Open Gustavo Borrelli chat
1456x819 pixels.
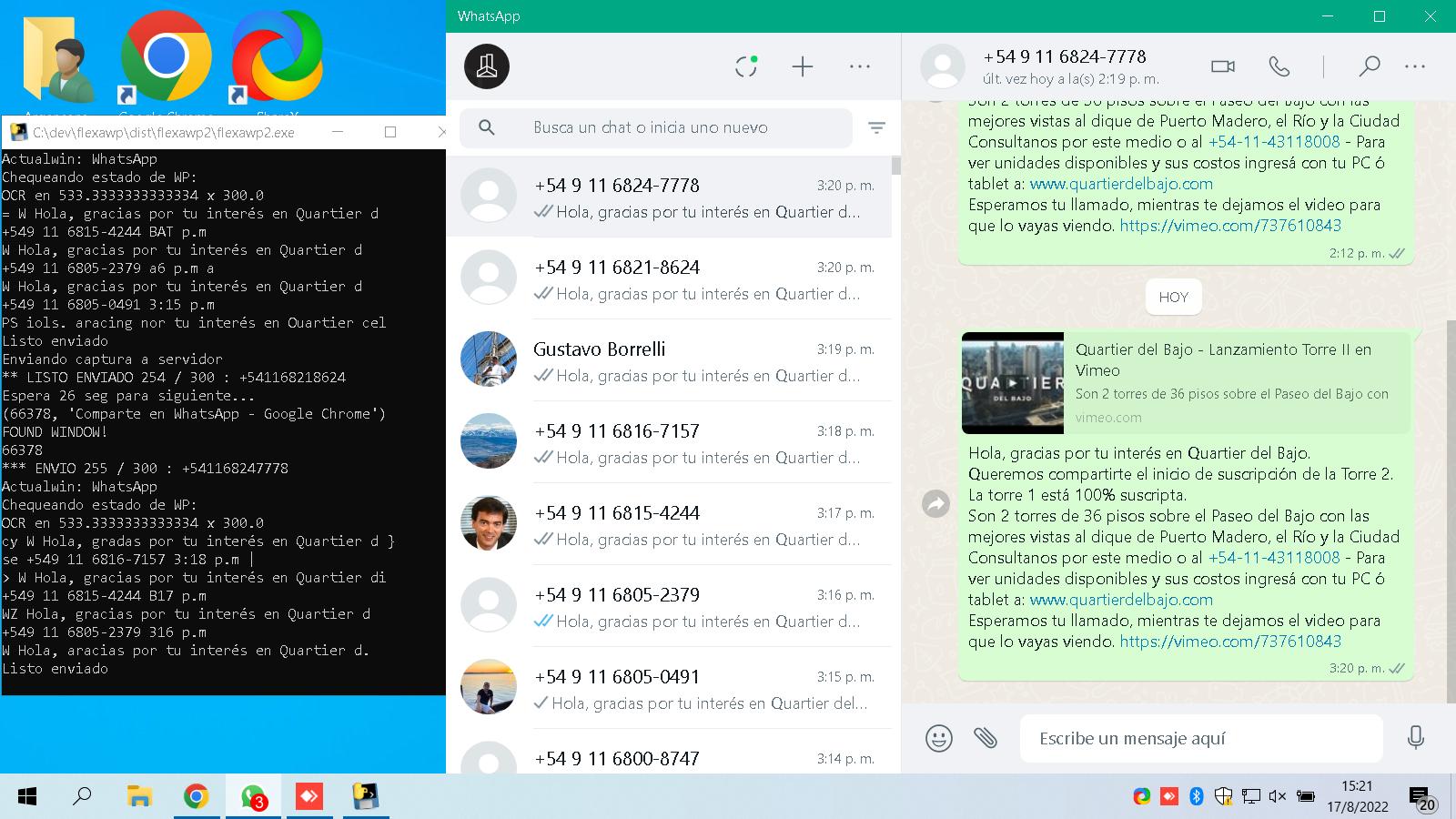669,360
